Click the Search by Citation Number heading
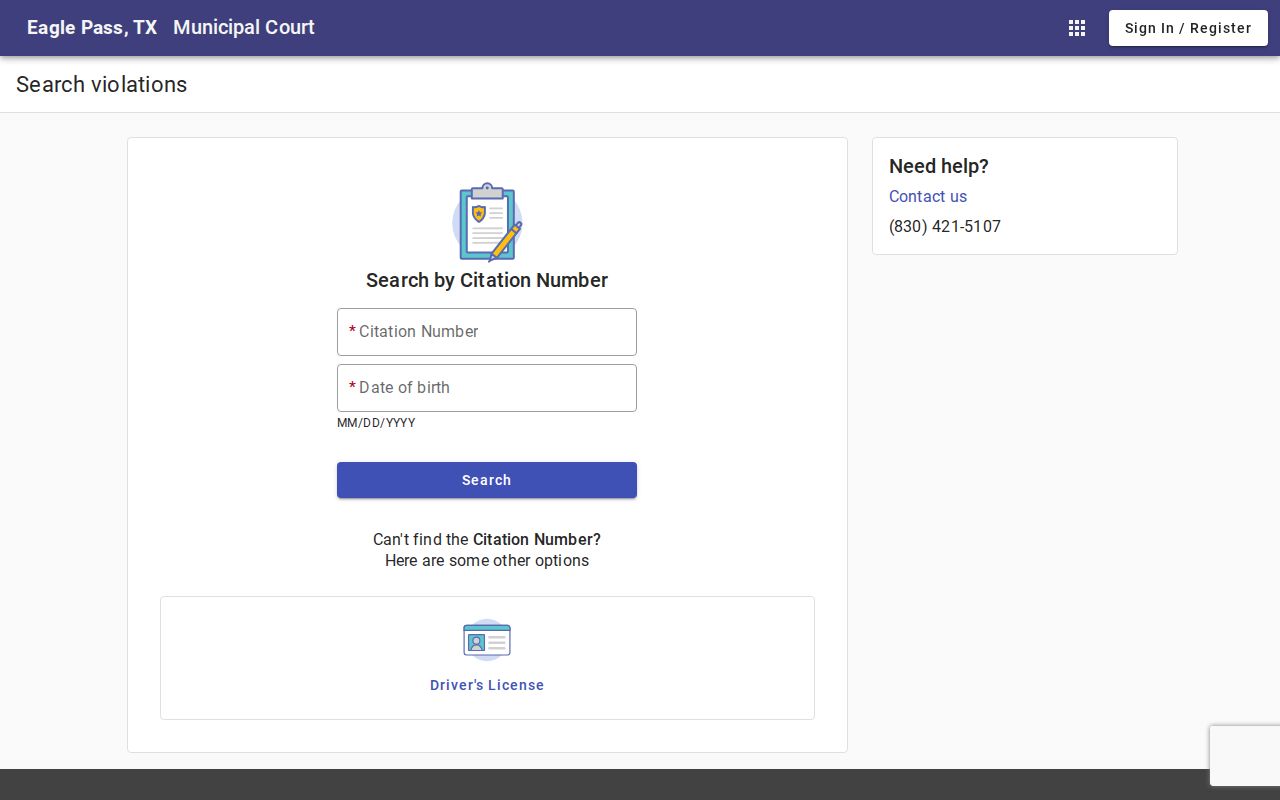Screen dimensions: 1280x800 click(487, 281)
